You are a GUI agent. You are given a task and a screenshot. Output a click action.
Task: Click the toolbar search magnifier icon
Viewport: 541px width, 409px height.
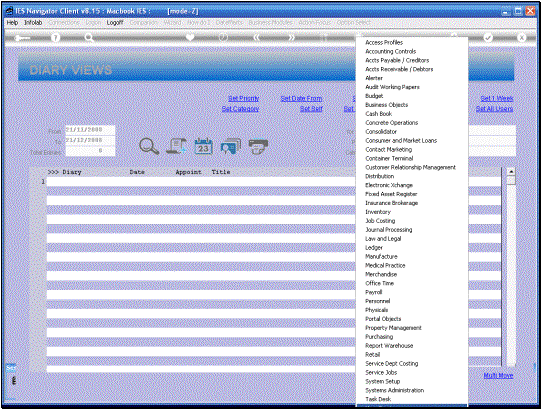89,37
